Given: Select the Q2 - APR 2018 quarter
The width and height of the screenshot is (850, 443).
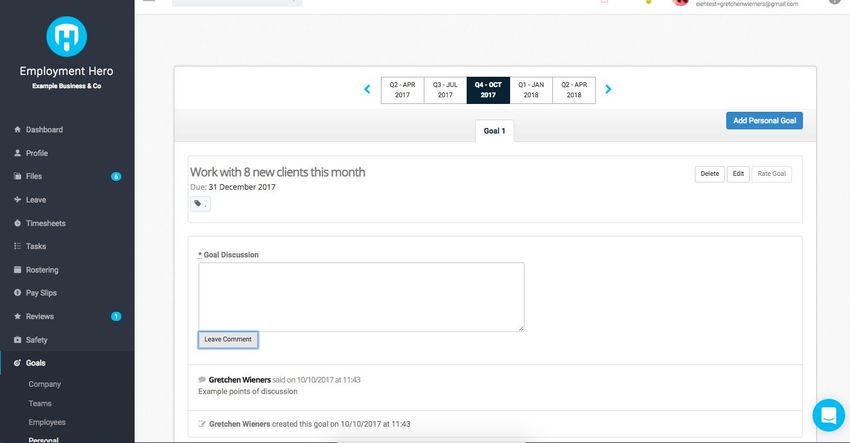Looking at the screenshot, I should (574, 90).
